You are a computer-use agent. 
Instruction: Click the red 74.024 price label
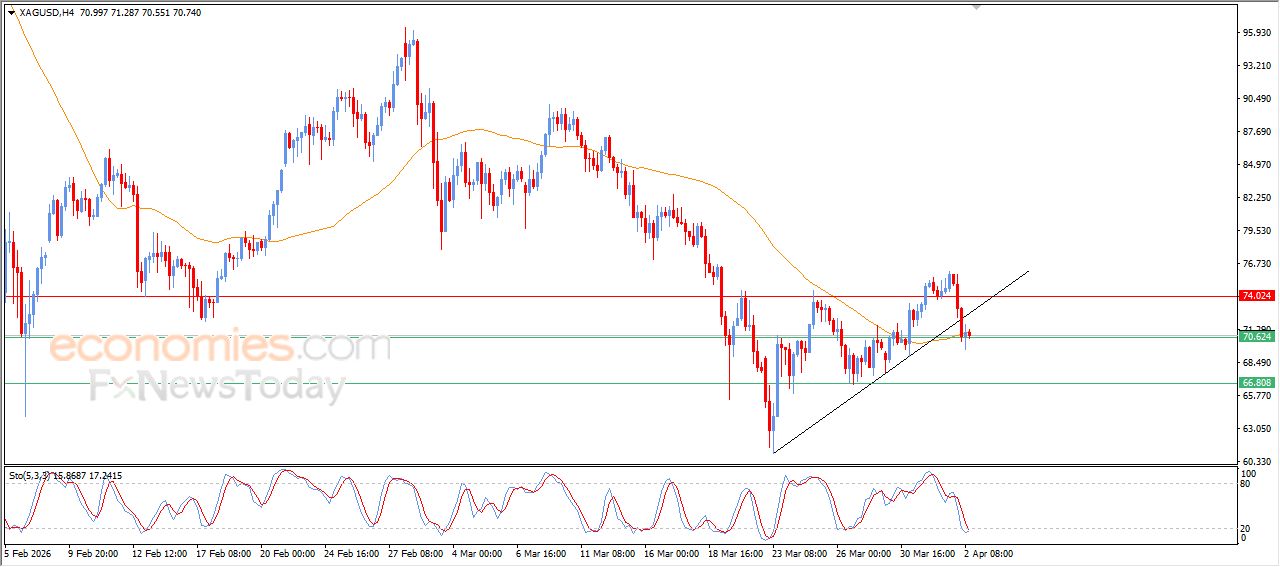1256,296
